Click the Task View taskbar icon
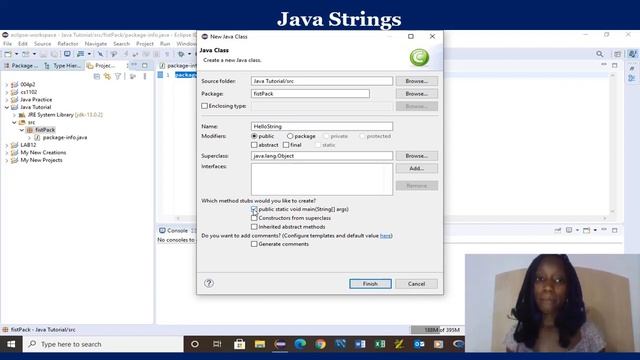This screenshot has height=360, width=640. click(x=217, y=344)
